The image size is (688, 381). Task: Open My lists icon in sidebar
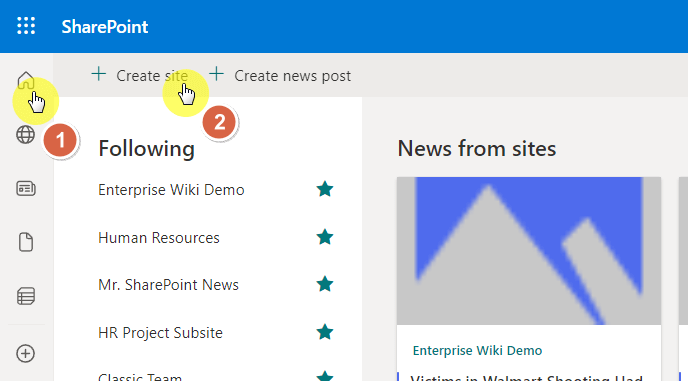(x=26, y=296)
